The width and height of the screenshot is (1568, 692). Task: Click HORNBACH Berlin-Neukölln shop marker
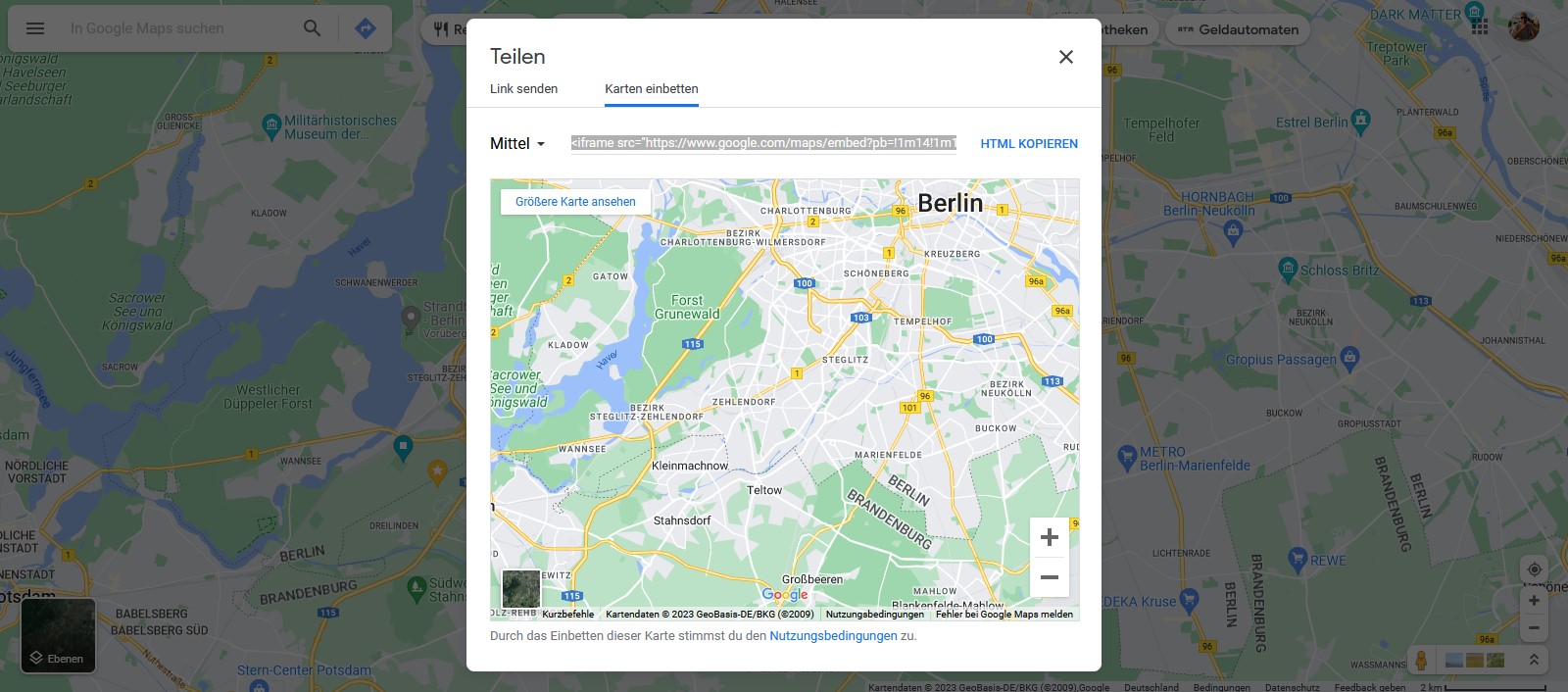1234,232
